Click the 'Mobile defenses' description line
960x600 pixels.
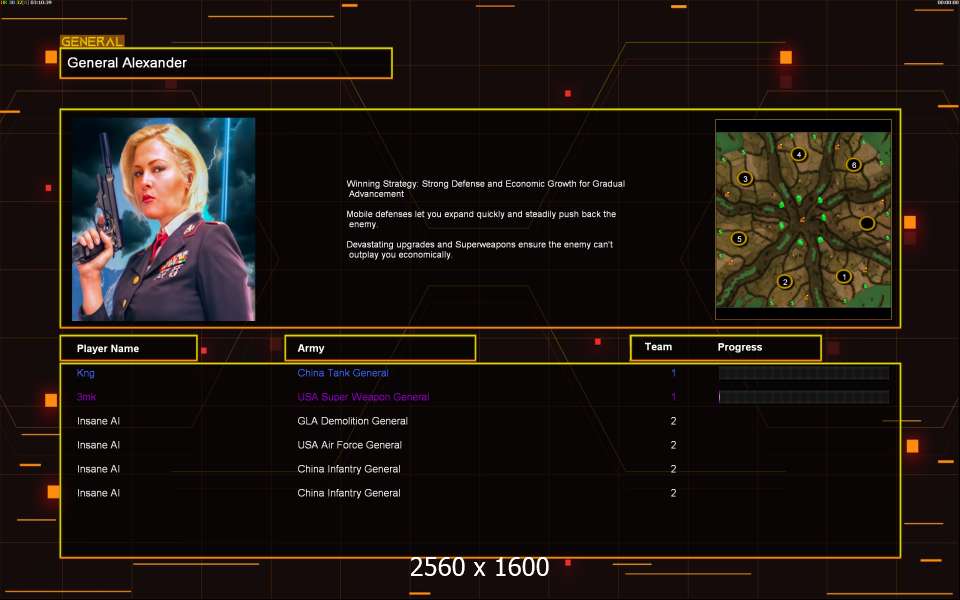tap(481, 219)
